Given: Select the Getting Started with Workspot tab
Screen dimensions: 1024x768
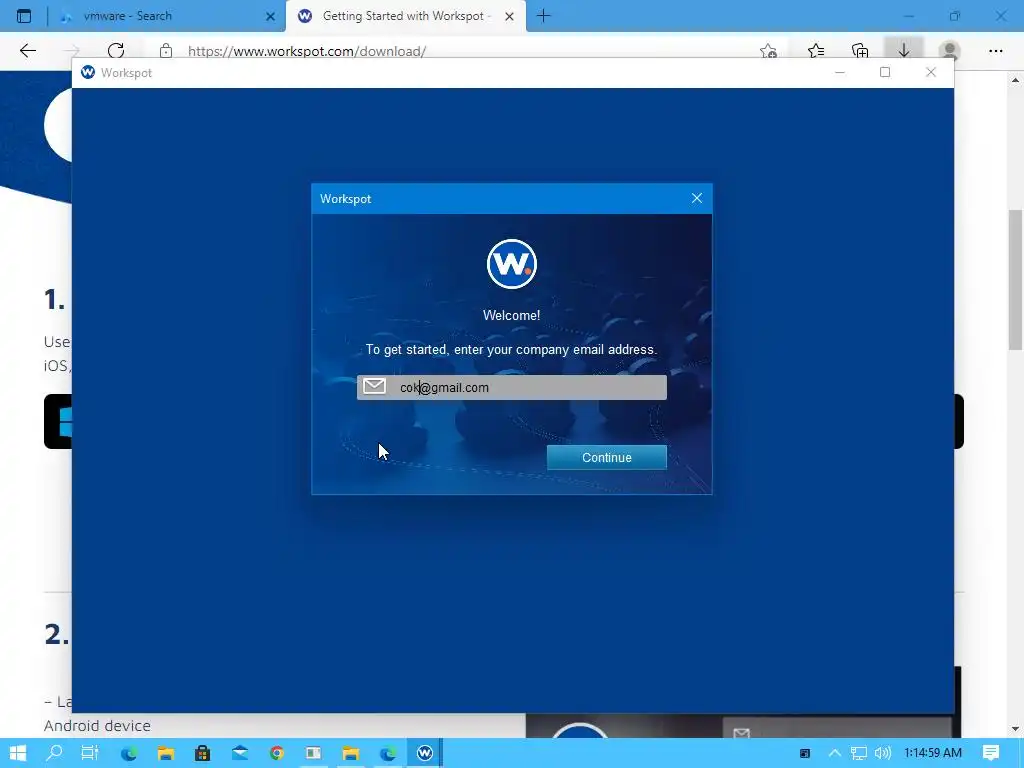Looking at the screenshot, I should [x=405, y=16].
